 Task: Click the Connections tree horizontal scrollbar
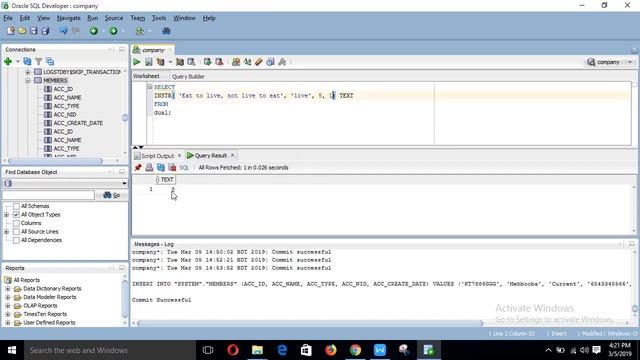pos(55,161)
